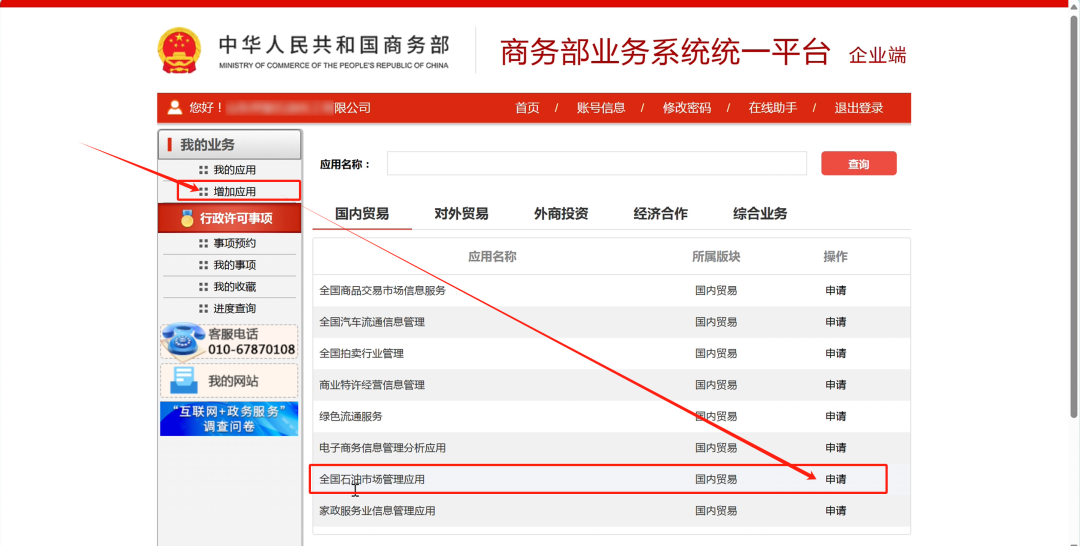
Task: Select 增加应用 in the sidebar
Action: (x=234, y=191)
